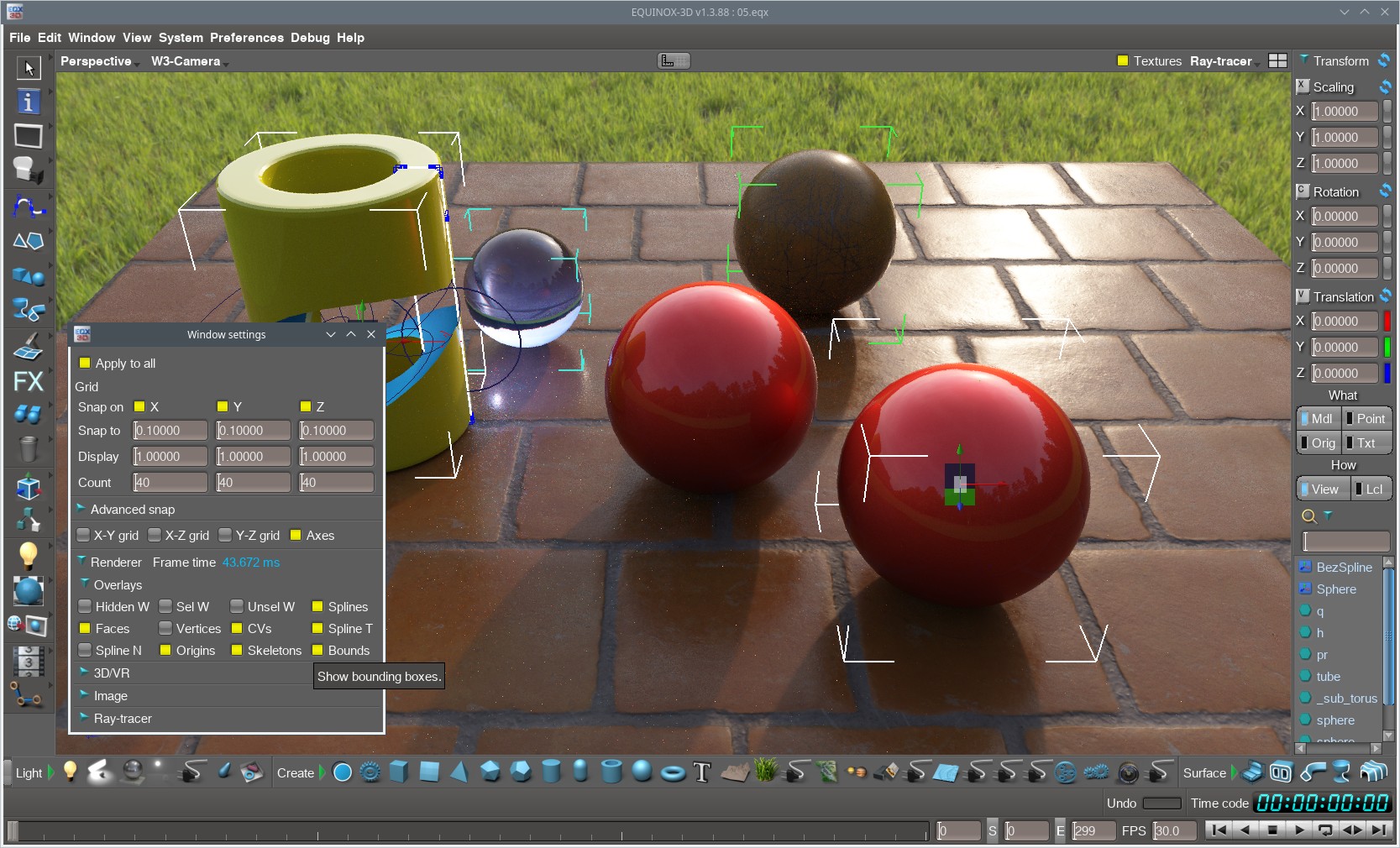Click the text T create icon
This screenshot has height=848, width=1400.
pyautogui.click(x=702, y=772)
